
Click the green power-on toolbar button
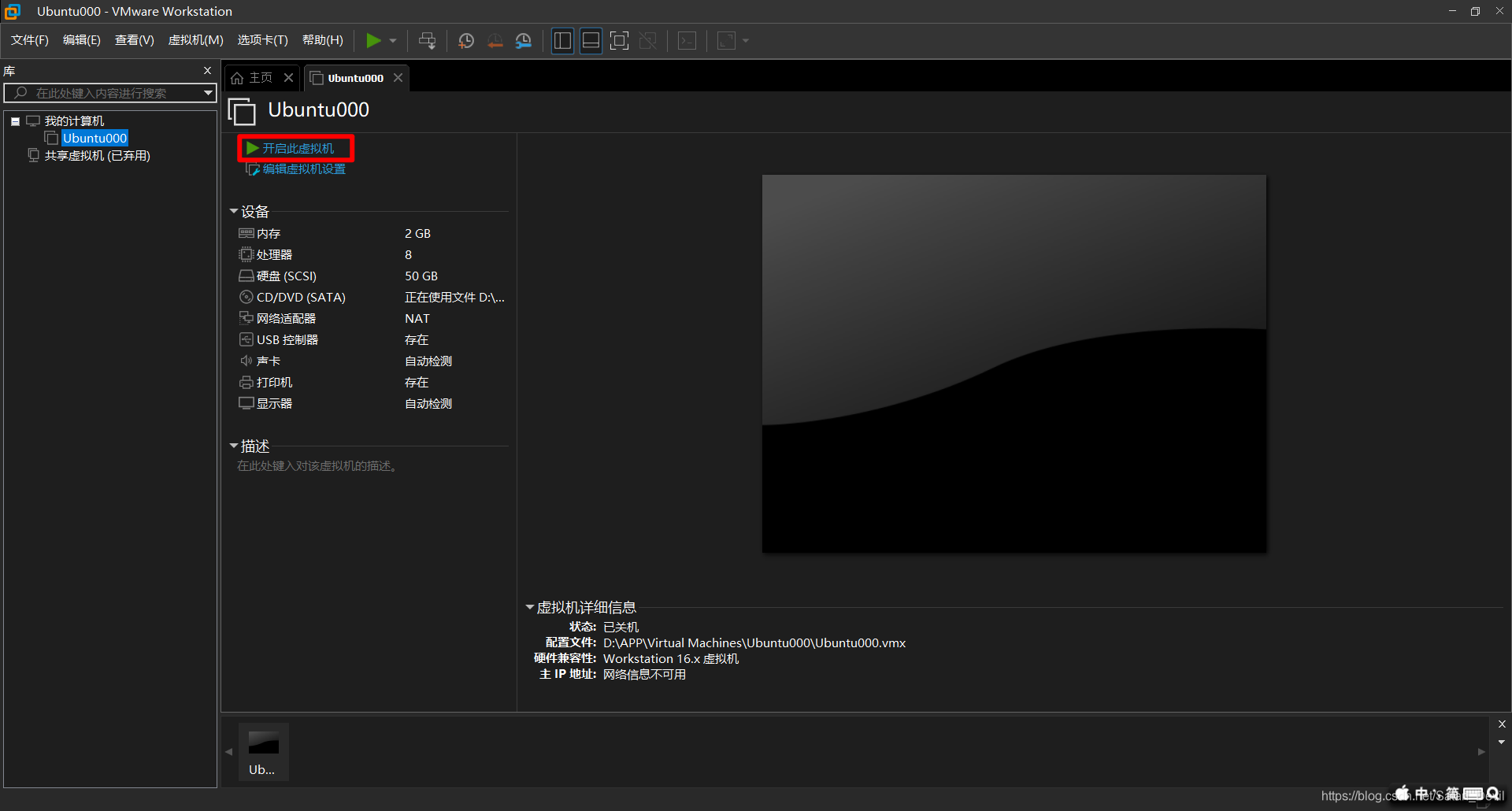(x=373, y=40)
